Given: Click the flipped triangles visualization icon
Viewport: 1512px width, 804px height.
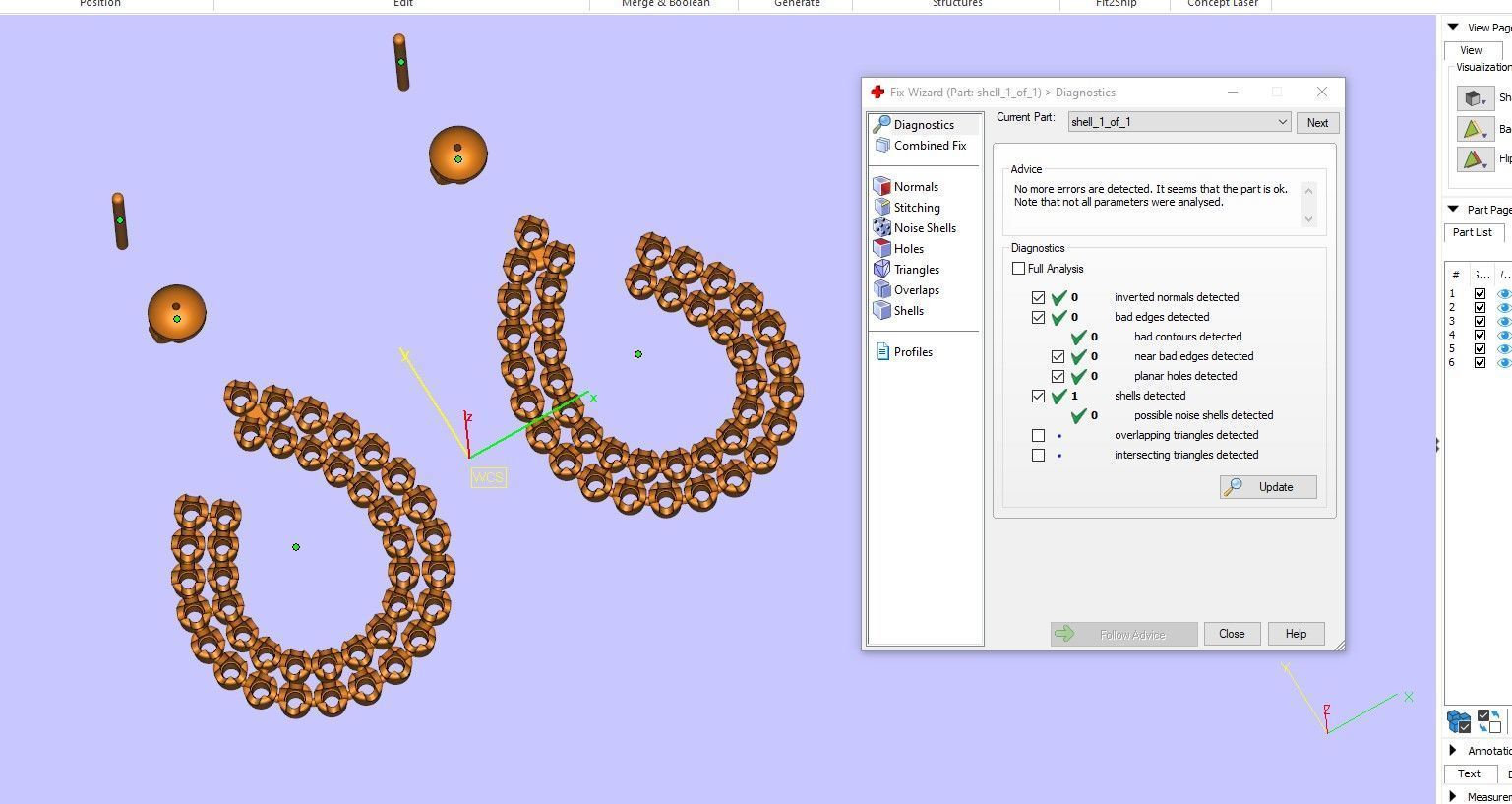Looking at the screenshot, I should [1475, 159].
